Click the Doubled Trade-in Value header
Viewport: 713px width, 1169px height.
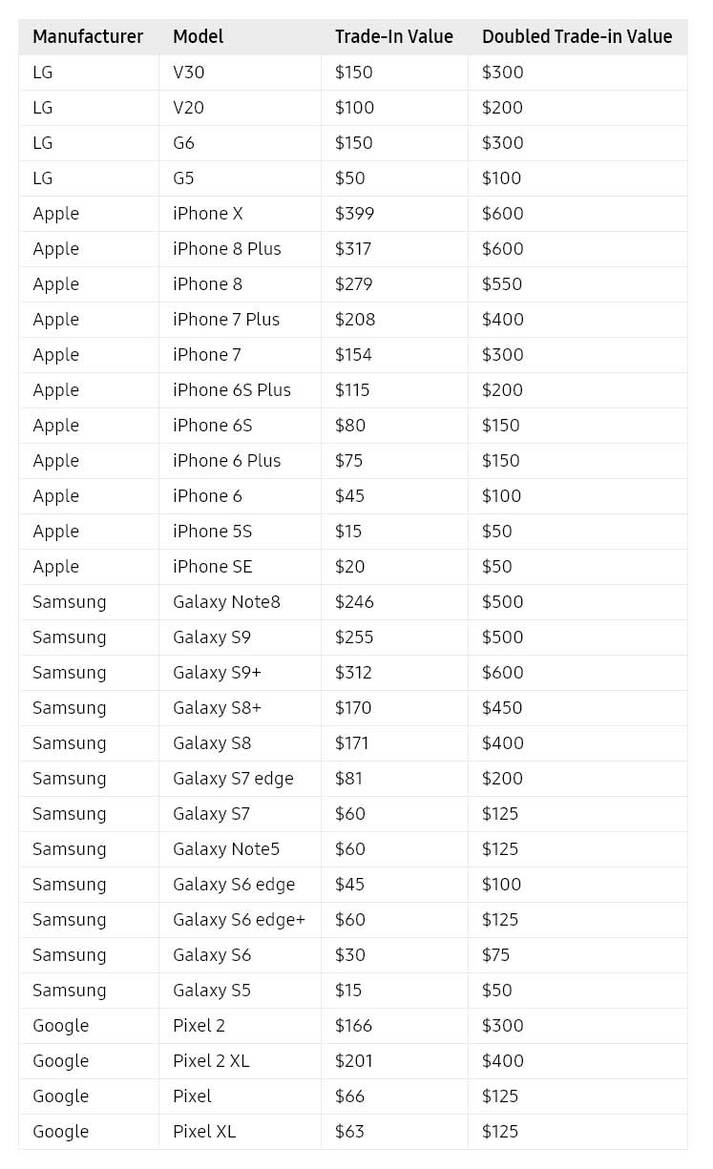577,37
